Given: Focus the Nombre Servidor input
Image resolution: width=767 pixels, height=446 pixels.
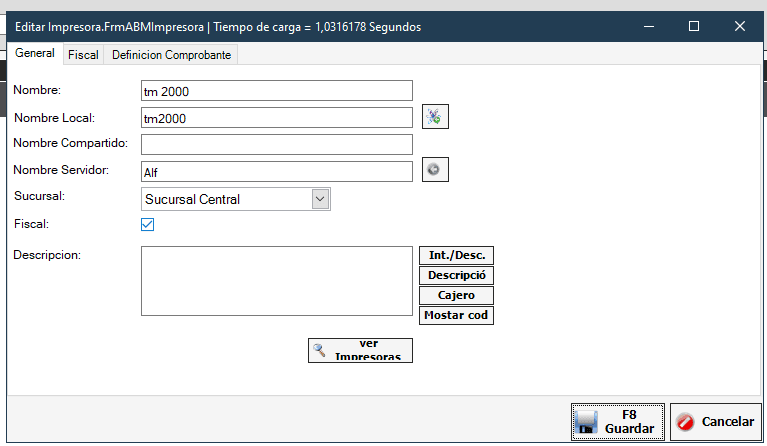Looking at the screenshot, I should (277, 171).
